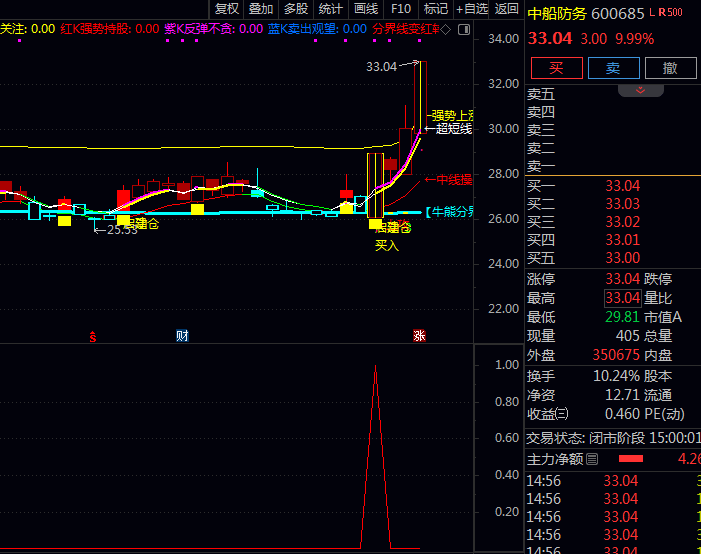Click the diamond icon in indicator bar
This screenshot has height=554, width=701.
(x=446, y=30)
